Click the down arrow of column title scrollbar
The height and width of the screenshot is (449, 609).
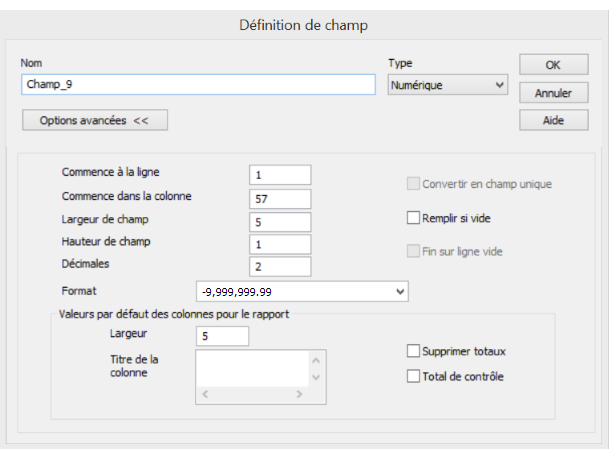click(x=317, y=377)
